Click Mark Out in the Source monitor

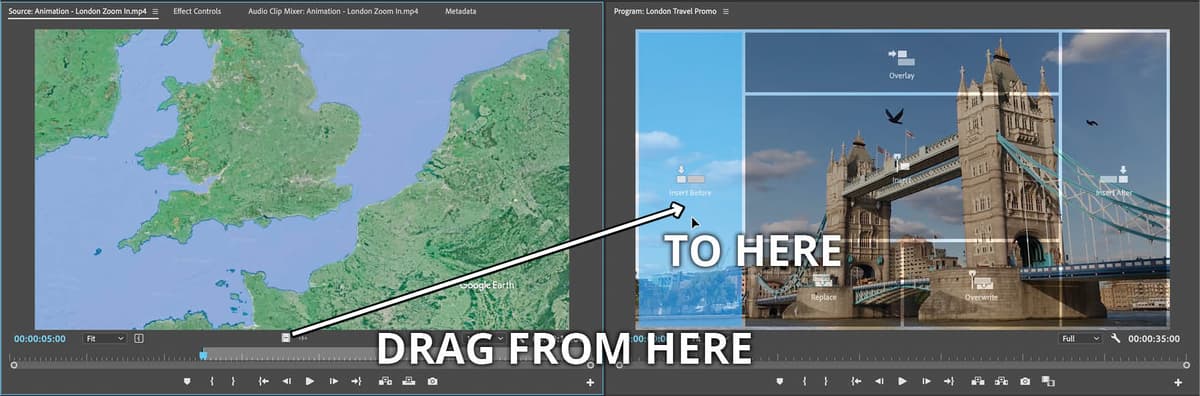233,381
